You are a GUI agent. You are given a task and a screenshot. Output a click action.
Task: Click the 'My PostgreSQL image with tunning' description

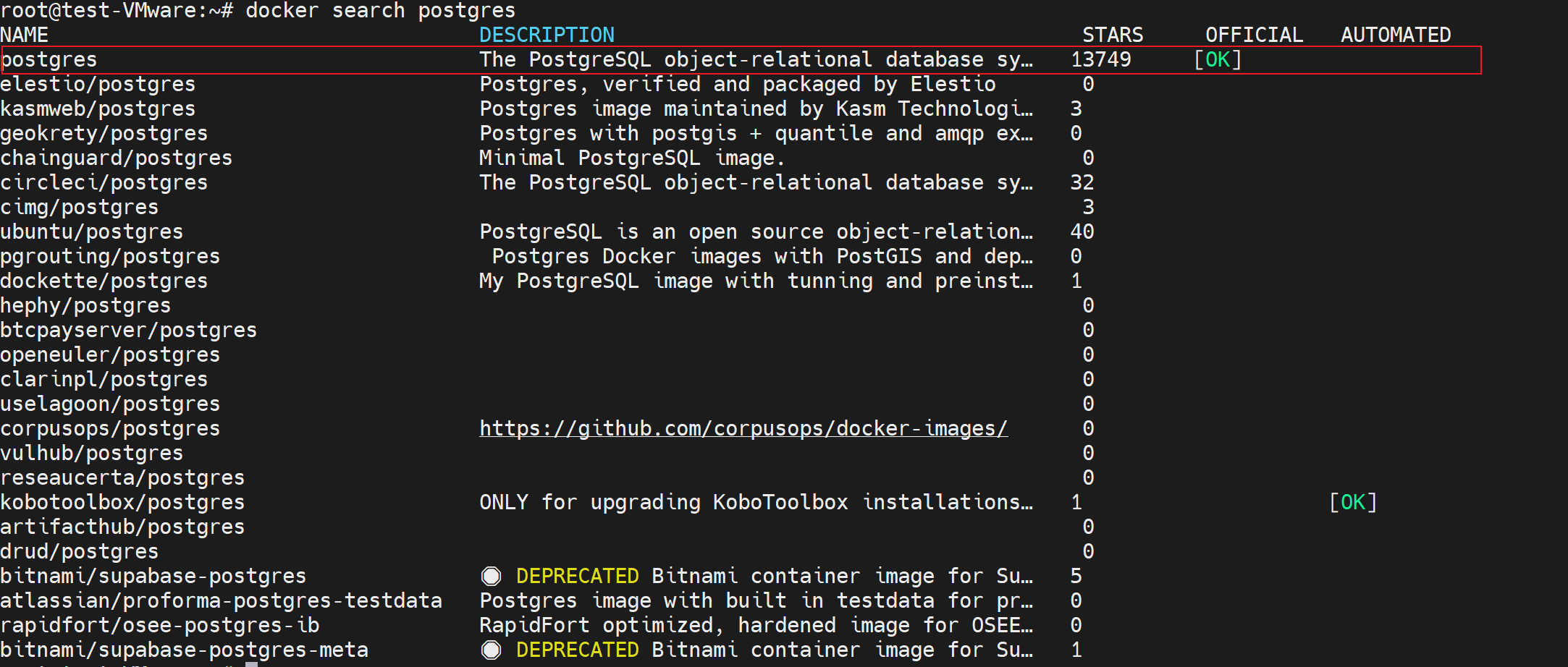(756, 281)
